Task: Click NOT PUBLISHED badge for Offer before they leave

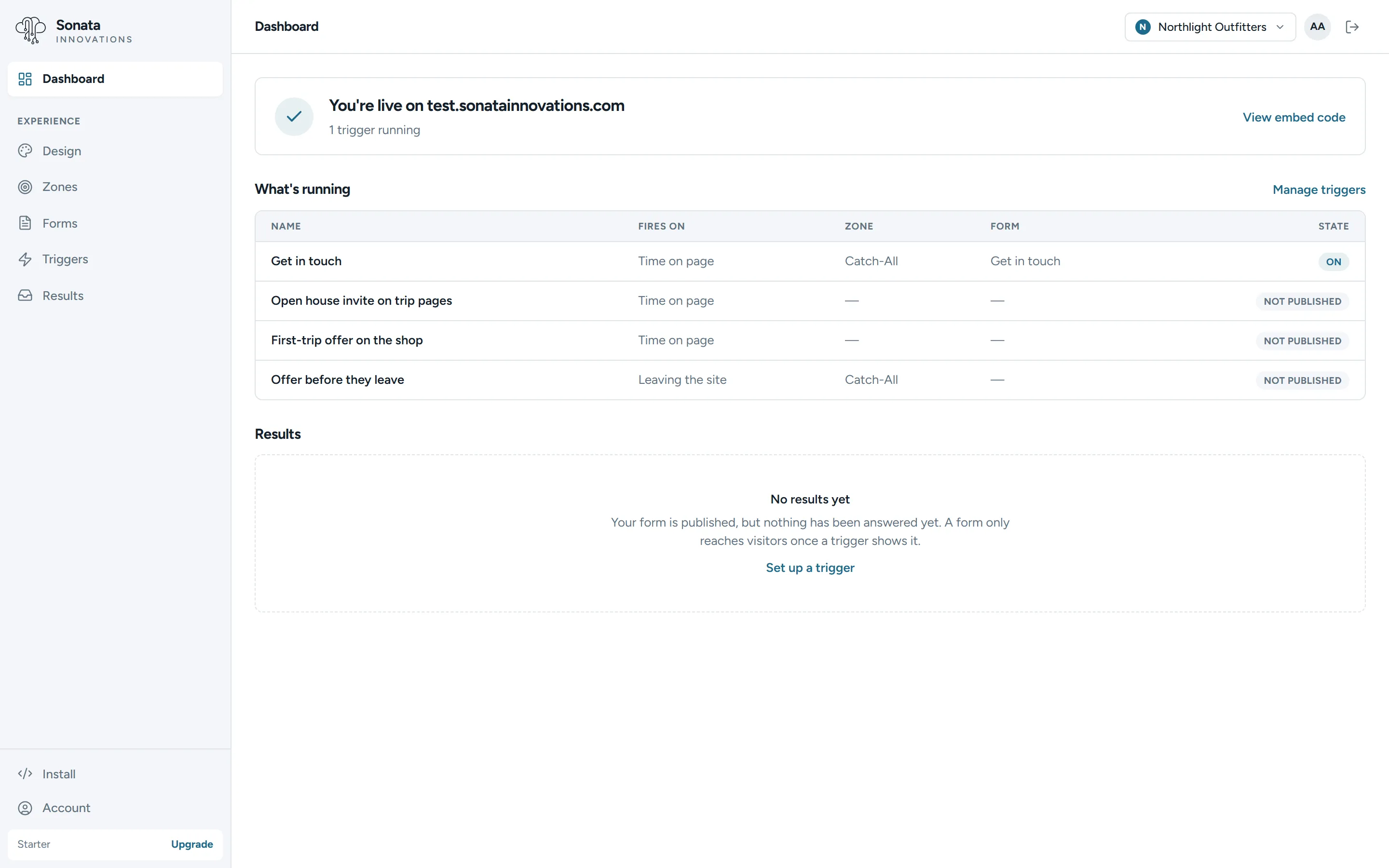Action: pos(1302,380)
